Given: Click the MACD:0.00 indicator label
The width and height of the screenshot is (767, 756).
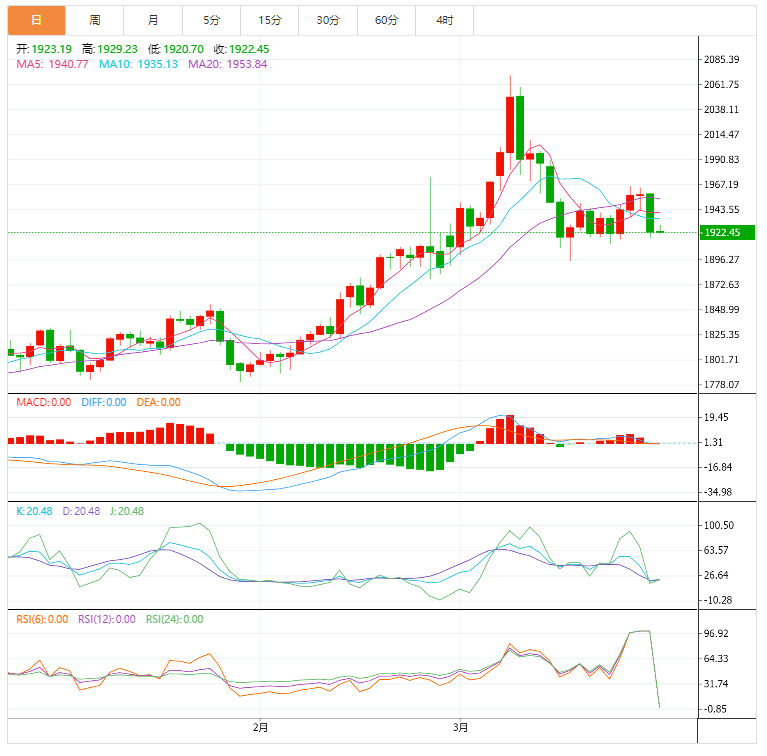Looking at the screenshot, I should coord(44,402).
